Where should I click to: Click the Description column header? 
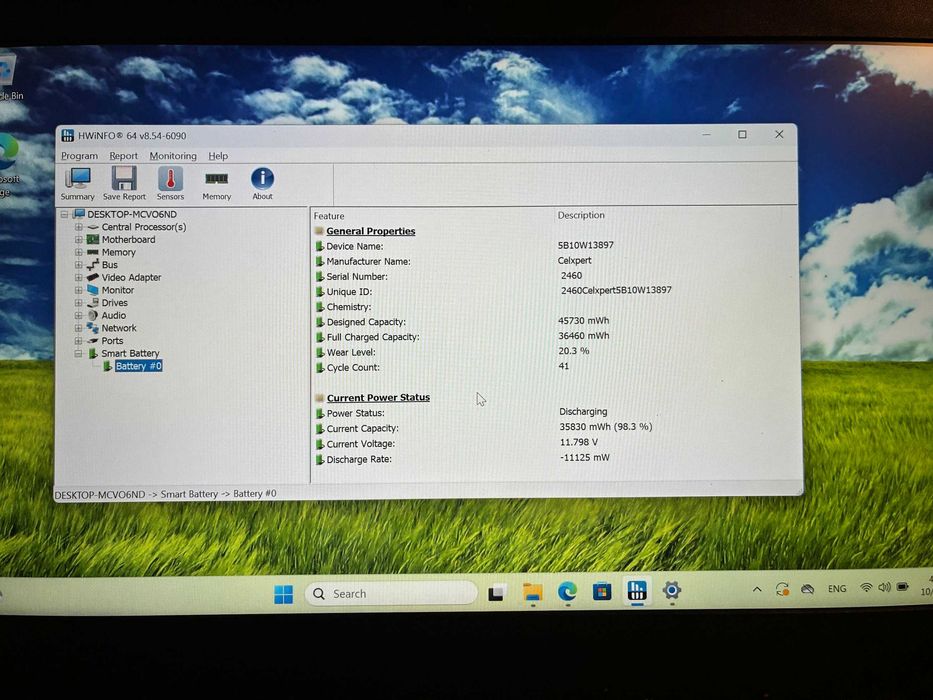(581, 215)
